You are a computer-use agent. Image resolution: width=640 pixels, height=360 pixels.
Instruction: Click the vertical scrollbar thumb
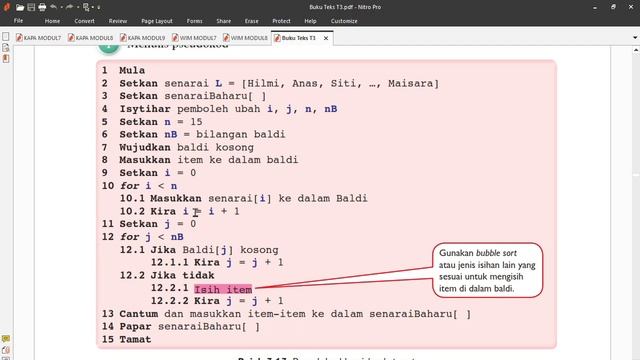[x=636, y=175]
